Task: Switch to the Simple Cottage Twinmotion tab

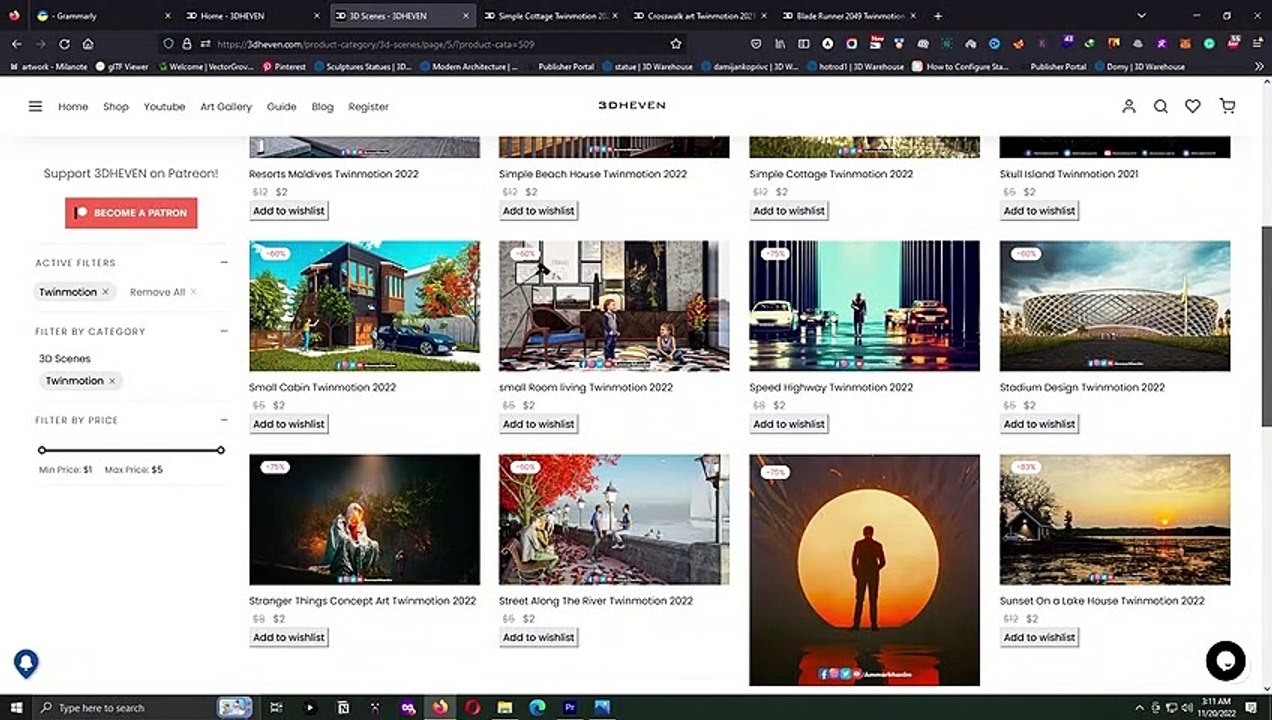Action: coord(552,16)
